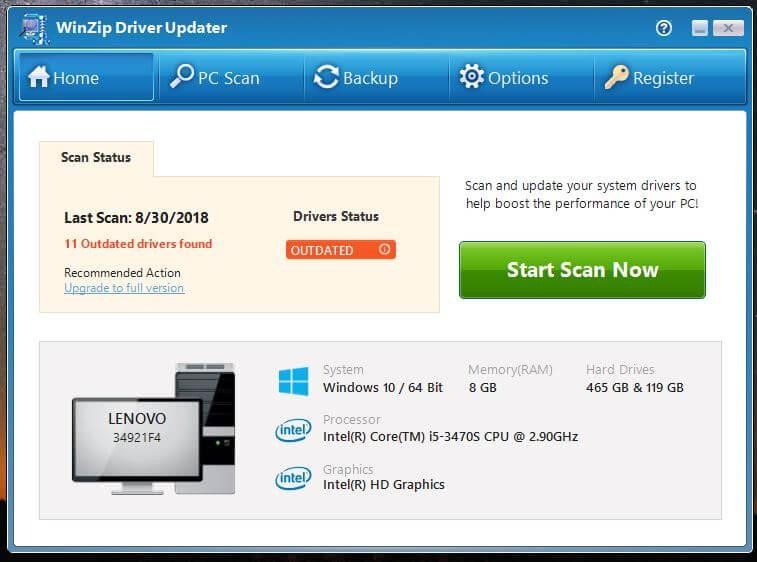The image size is (757, 562).
Task: Click the 'Intel(R) HD Graphics' text
Action: pos(384,485)
